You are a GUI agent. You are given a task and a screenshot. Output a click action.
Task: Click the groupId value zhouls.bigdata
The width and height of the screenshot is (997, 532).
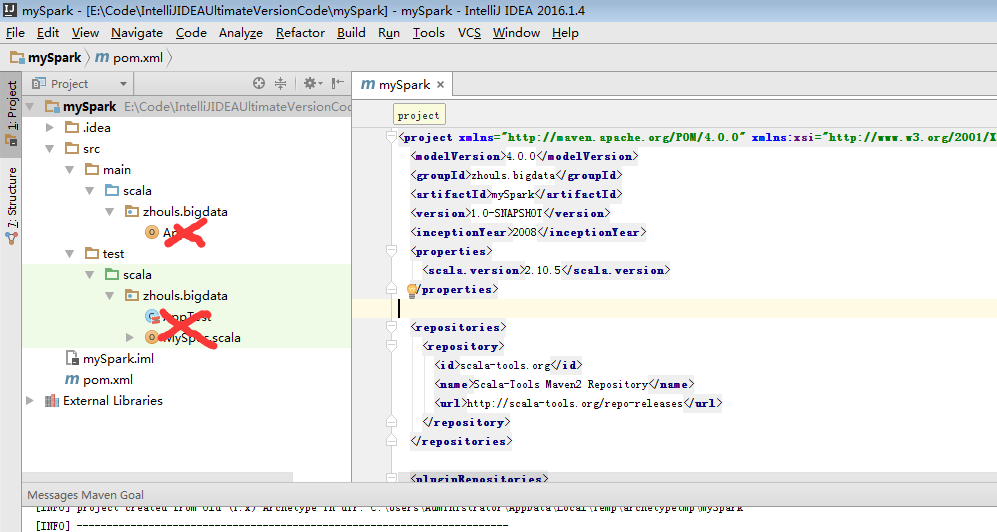point(513,175)
